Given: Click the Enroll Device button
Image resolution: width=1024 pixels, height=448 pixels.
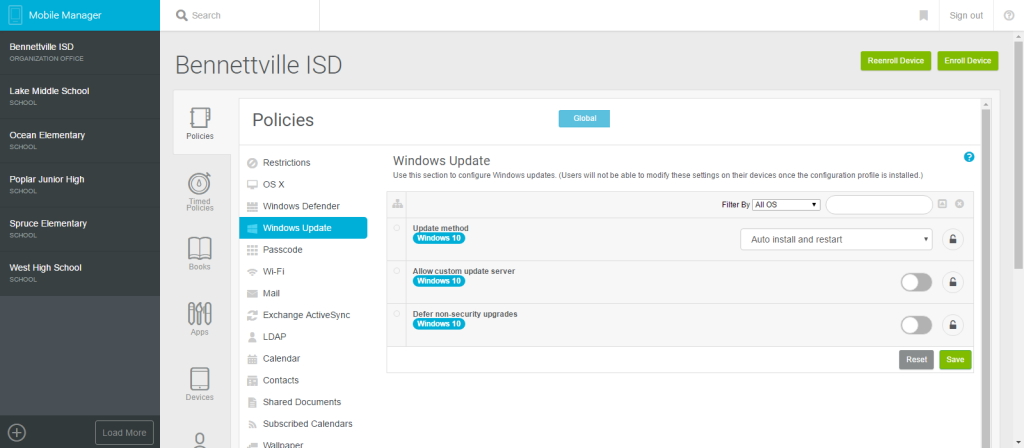Looking at the screenshot, I should tap(968, 61).
